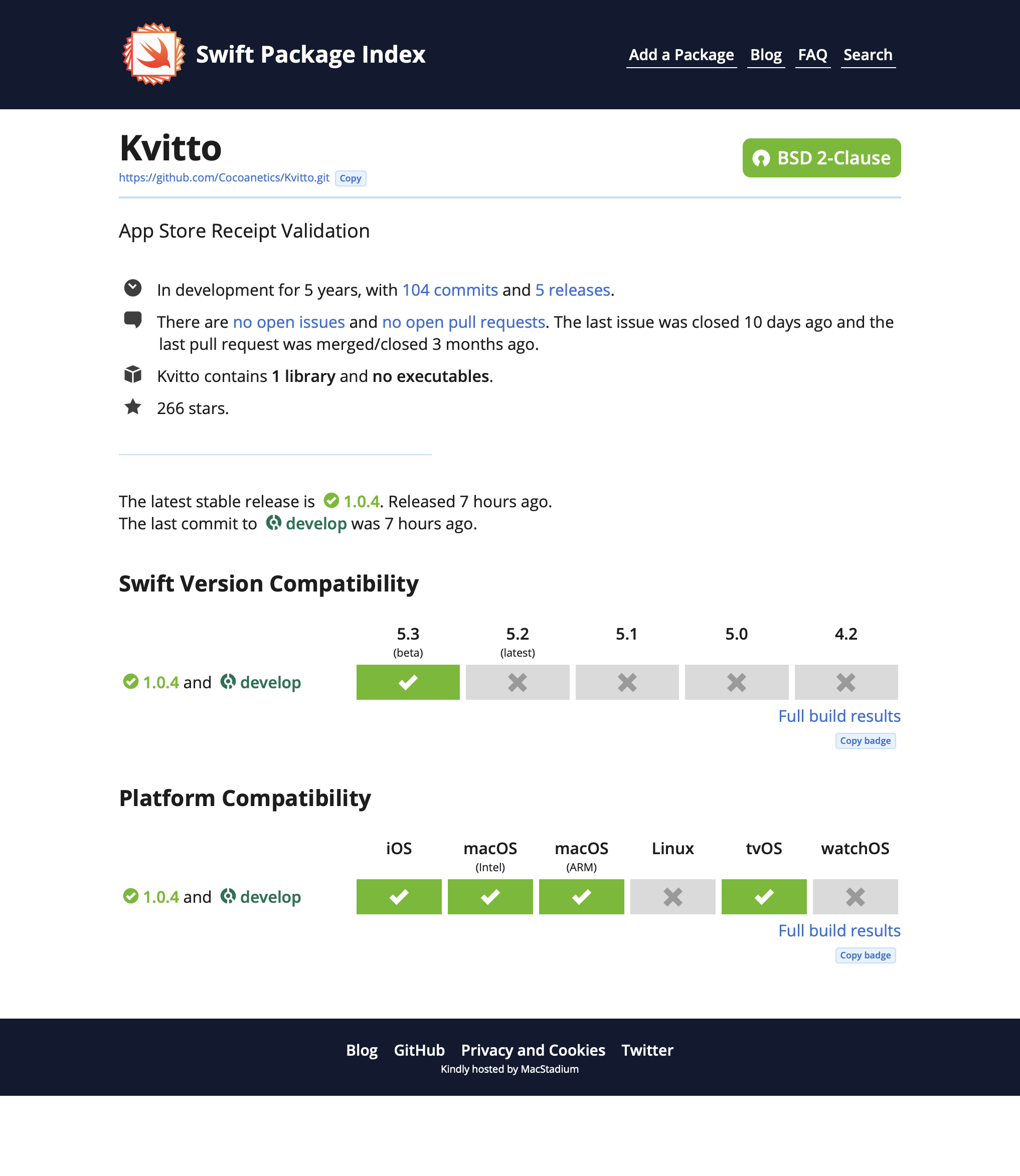Open develop link in Platform Compatibility row
The image size is (1020, 1176).
[x=270, y=897]
